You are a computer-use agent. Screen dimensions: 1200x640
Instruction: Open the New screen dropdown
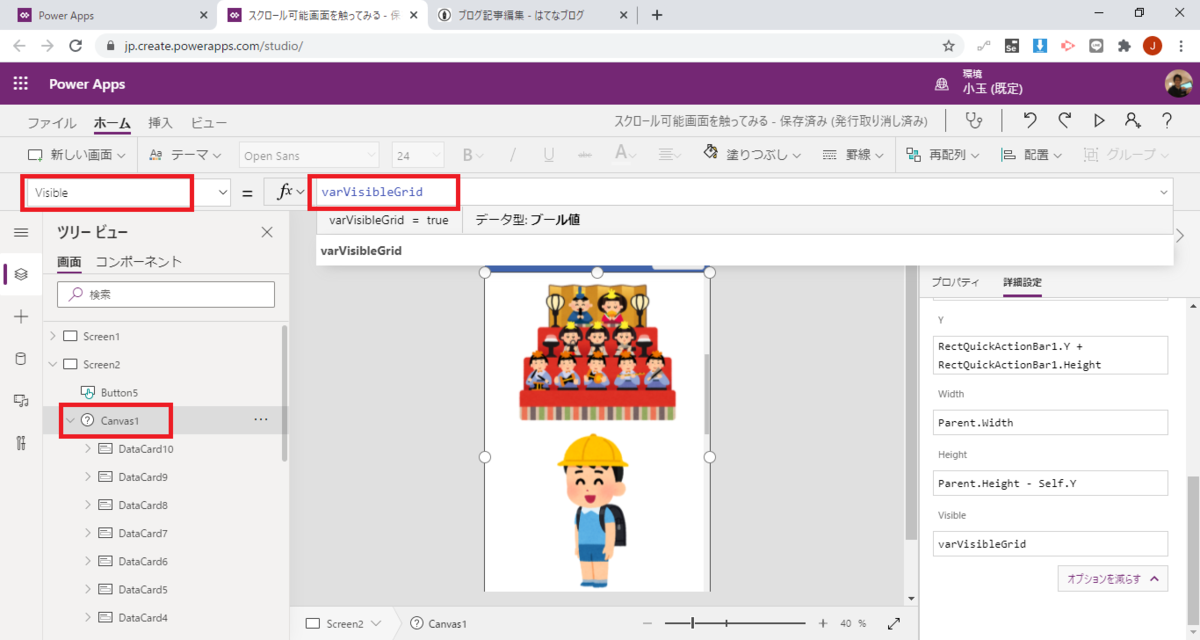coord(76,155)
